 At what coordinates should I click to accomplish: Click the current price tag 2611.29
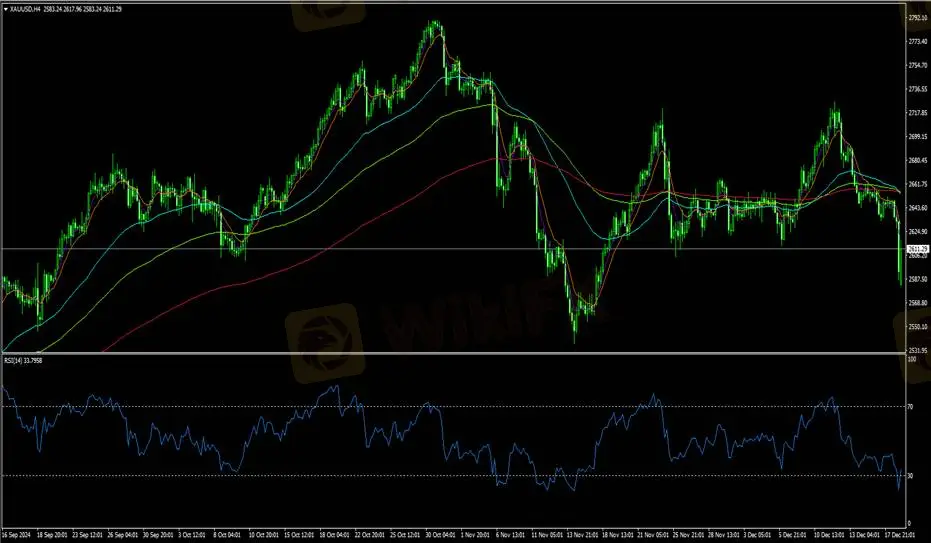pos(918,249)
